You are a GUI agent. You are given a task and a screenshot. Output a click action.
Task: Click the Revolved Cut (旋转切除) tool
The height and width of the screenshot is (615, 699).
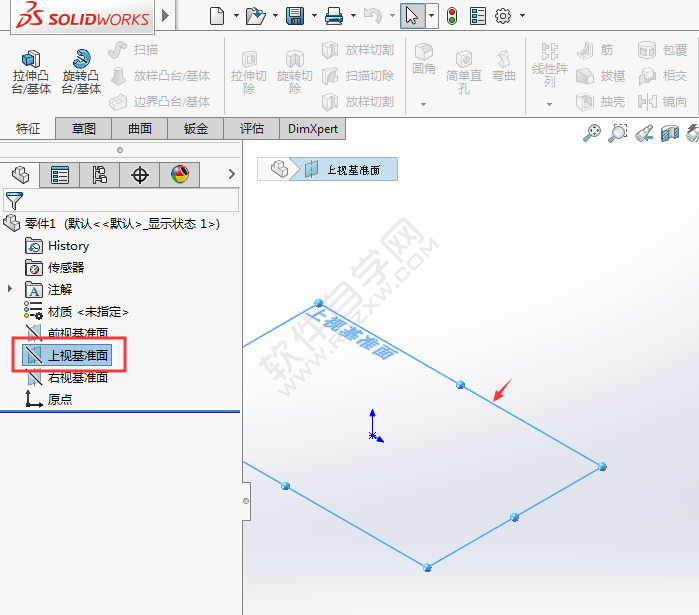pyautogui.click(x=295, y=72)
